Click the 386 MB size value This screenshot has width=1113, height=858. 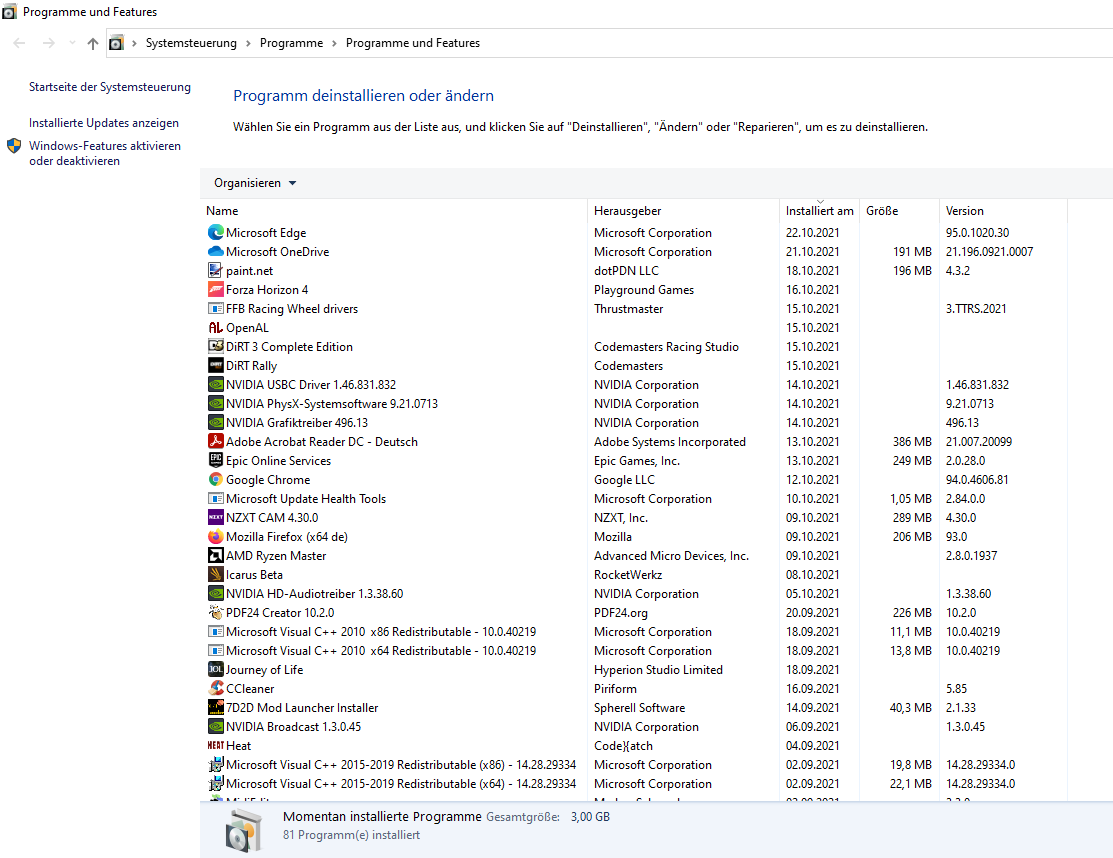(x=912, y=441)
